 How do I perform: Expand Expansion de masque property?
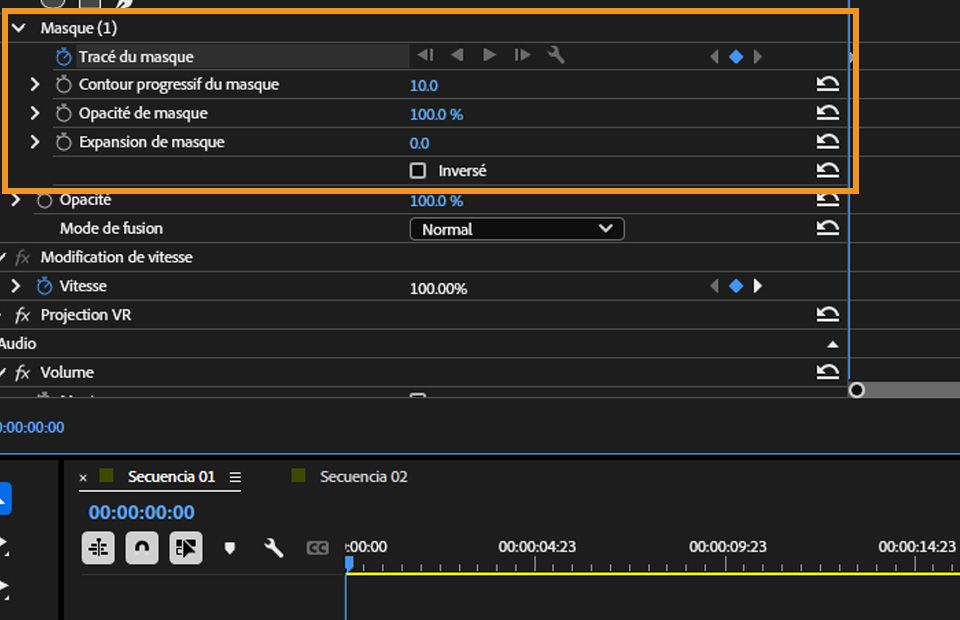(x=35, y=141)
